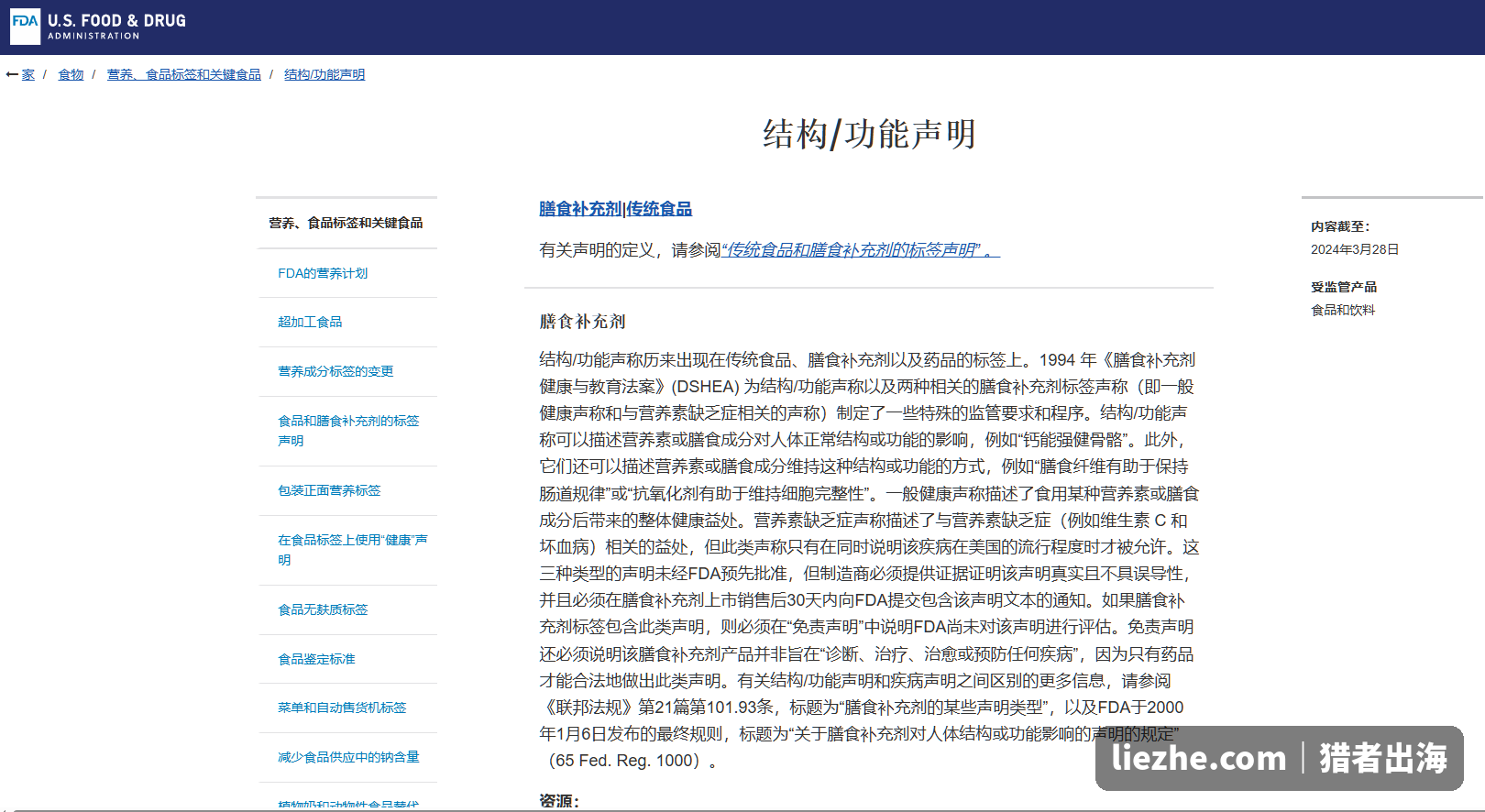Screen dimensions: 1485x812
Task: Open 食品和膳食补充剂的标签声明 sidebar item
Action: click(x=348, y=431)
